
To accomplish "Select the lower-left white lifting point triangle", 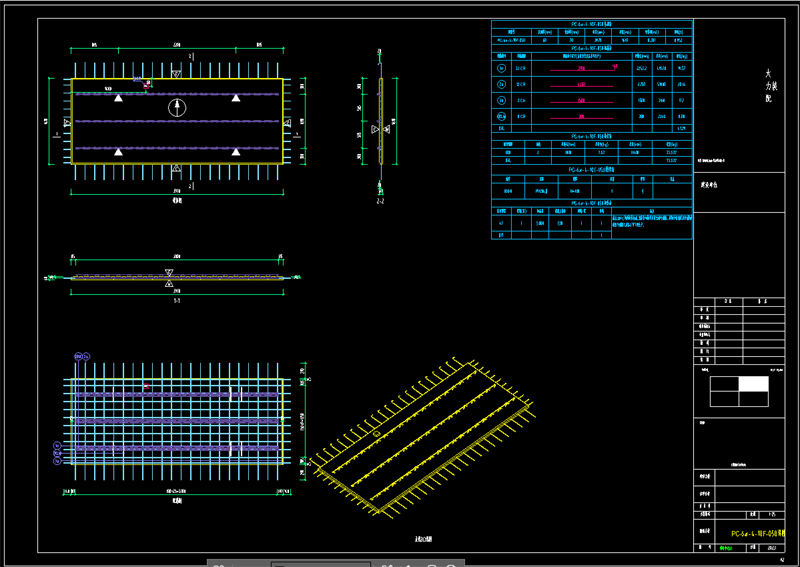I will pyautogui.click(x=118, y=152).
